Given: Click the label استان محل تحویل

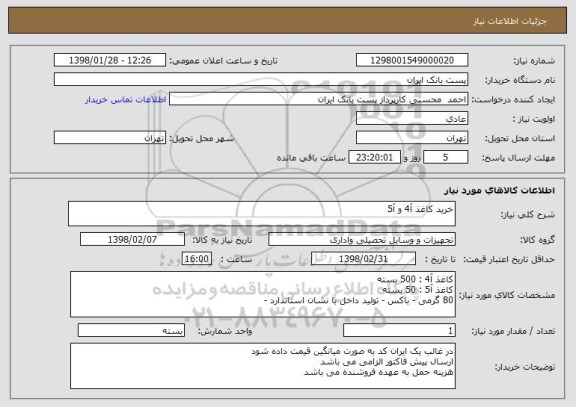Looking at the screenshot, I should pos(520,138).
